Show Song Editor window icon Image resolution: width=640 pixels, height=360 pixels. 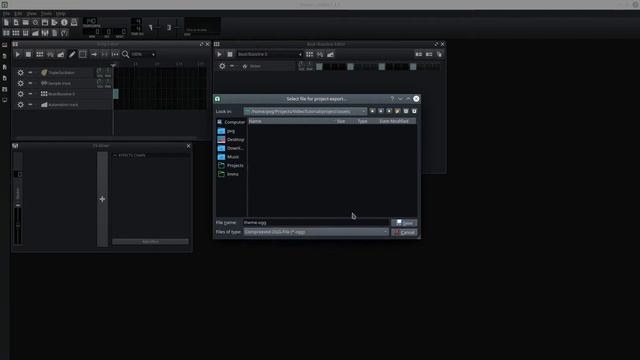click(6, 33)
